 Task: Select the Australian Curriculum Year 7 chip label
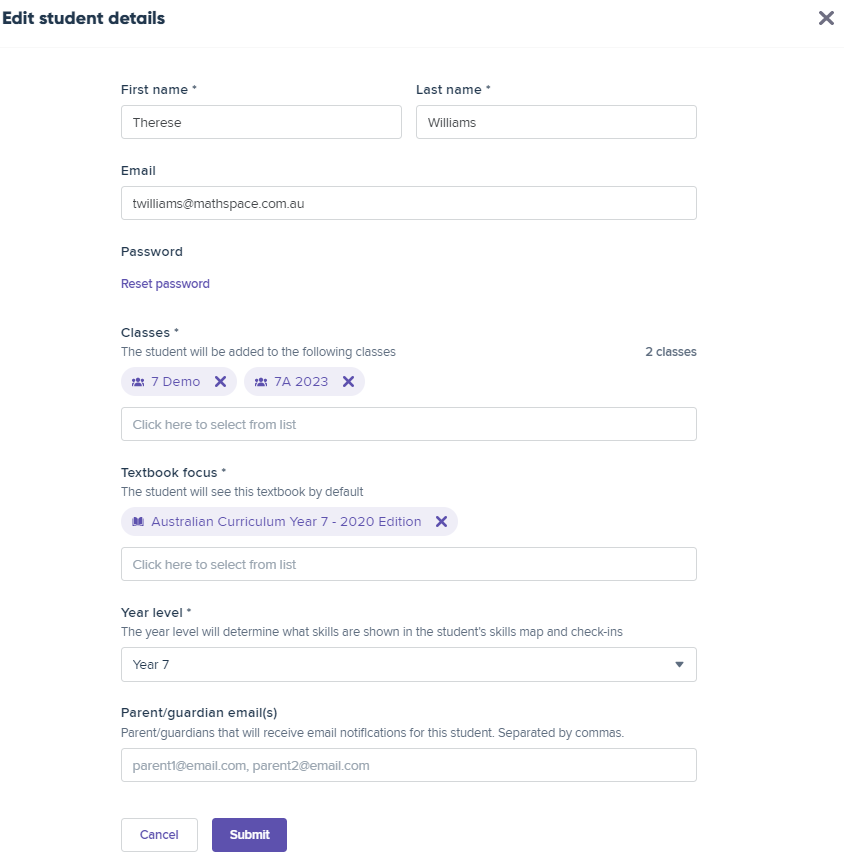pos(286,522)
